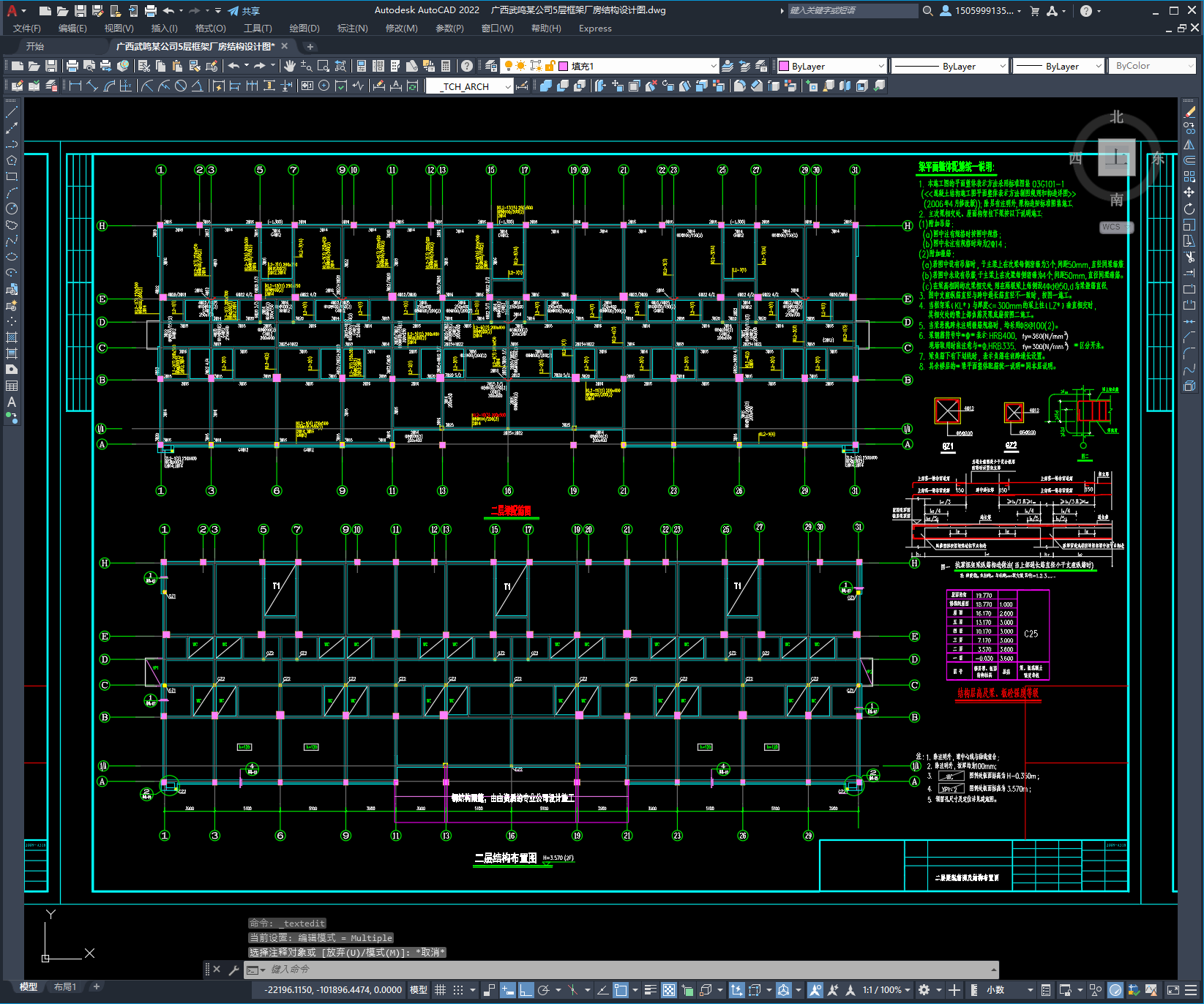Screen dimensions: 1204x1004
Task: Select the Polygon tool in draw toolbar
Action: 12,160
